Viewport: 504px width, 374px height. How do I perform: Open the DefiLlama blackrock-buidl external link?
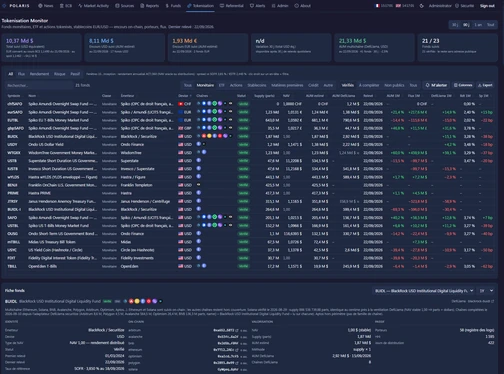click(x=473, y=301)
